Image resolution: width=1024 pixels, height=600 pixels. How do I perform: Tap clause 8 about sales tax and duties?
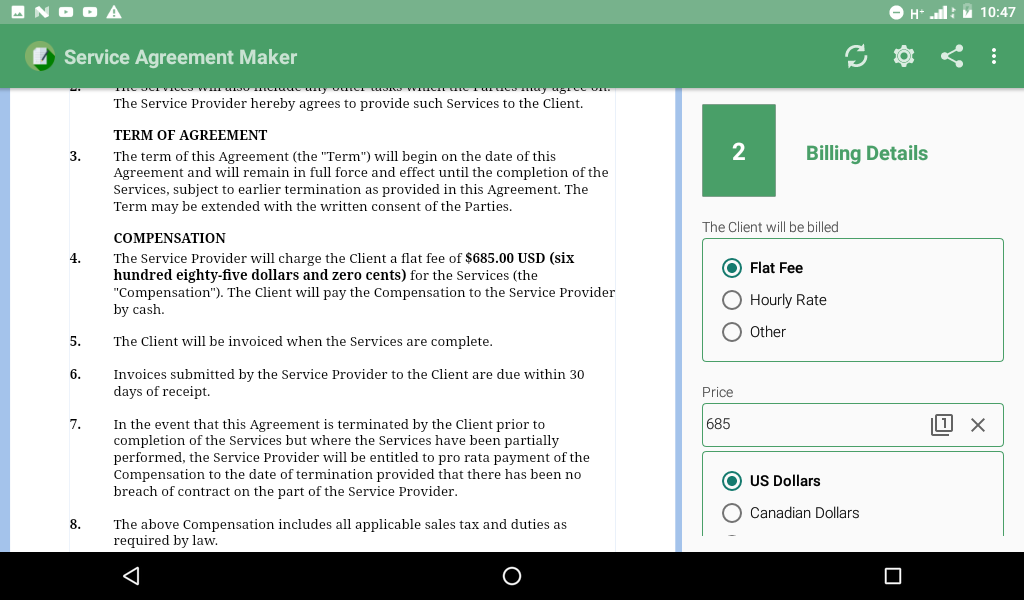coord(340,532)
